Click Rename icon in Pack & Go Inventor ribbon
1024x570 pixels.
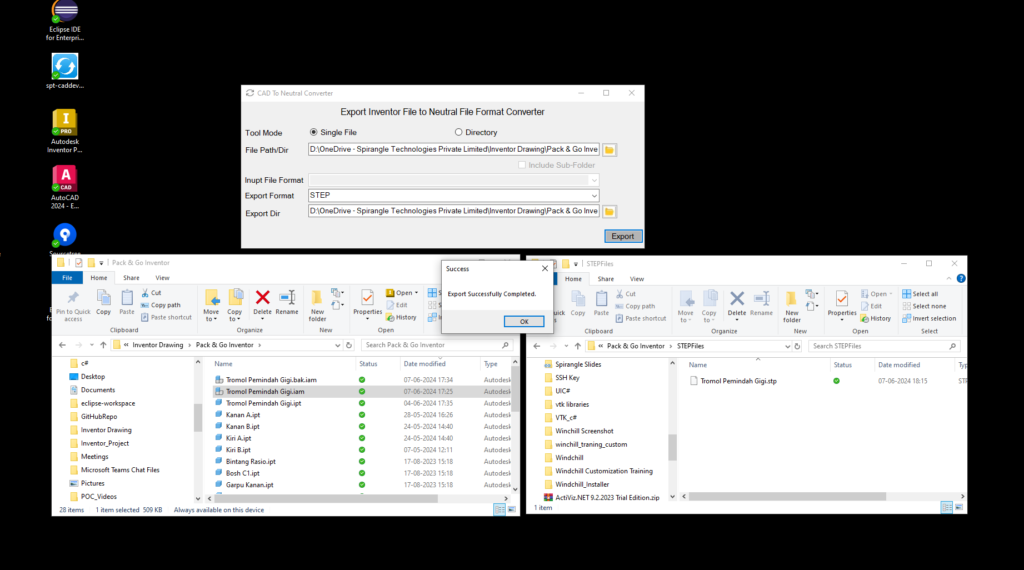pos(287,303)
